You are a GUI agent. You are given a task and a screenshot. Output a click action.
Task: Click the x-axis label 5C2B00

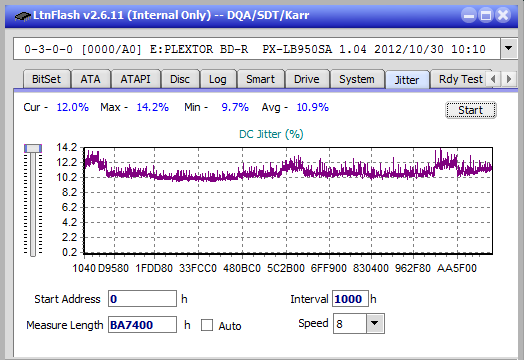(286, 268)
